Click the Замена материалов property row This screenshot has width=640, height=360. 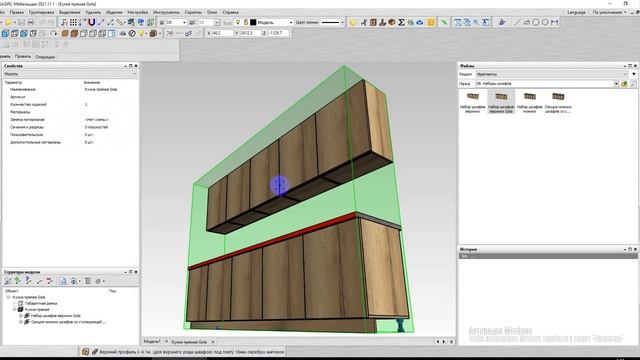[70, 120]
